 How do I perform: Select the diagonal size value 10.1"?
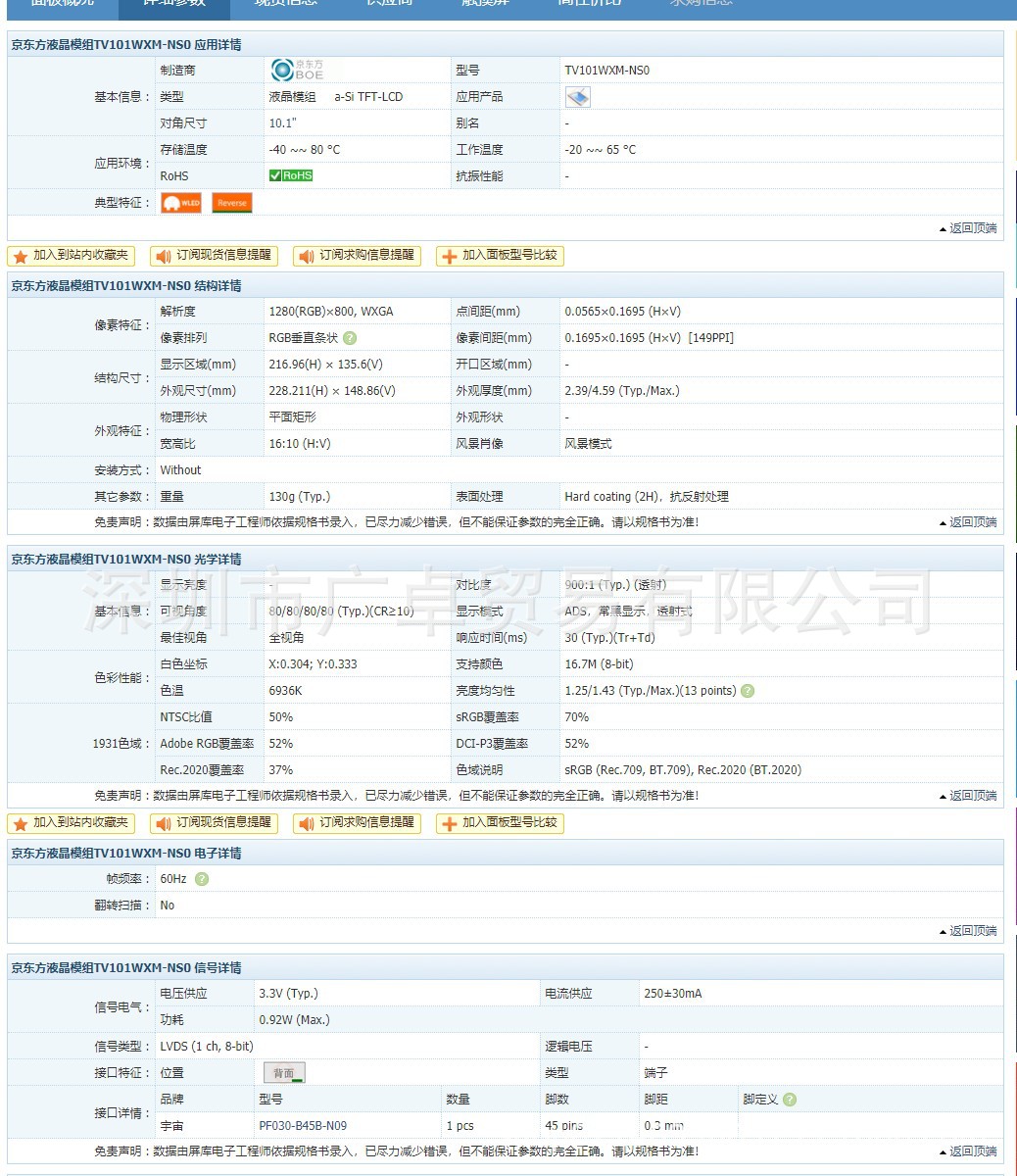coord(282,123)
